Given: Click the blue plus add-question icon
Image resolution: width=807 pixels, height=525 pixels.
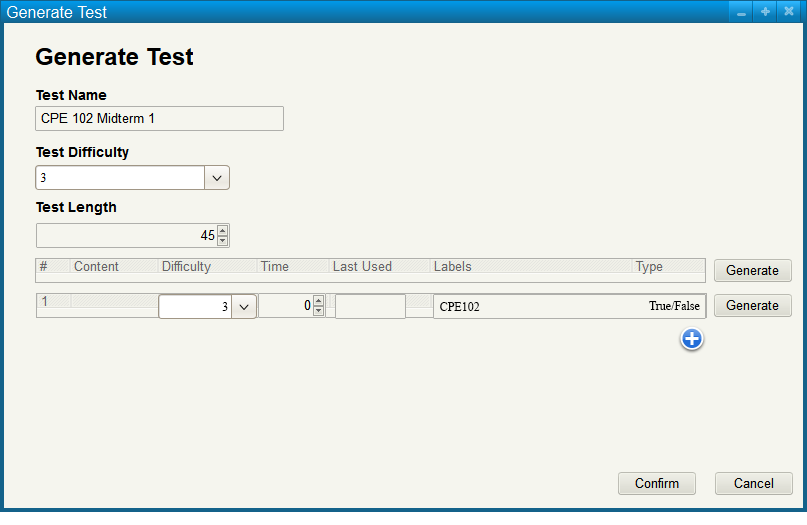Looking at the screenshot, I should pyautogui.click(x=692, y=340).
